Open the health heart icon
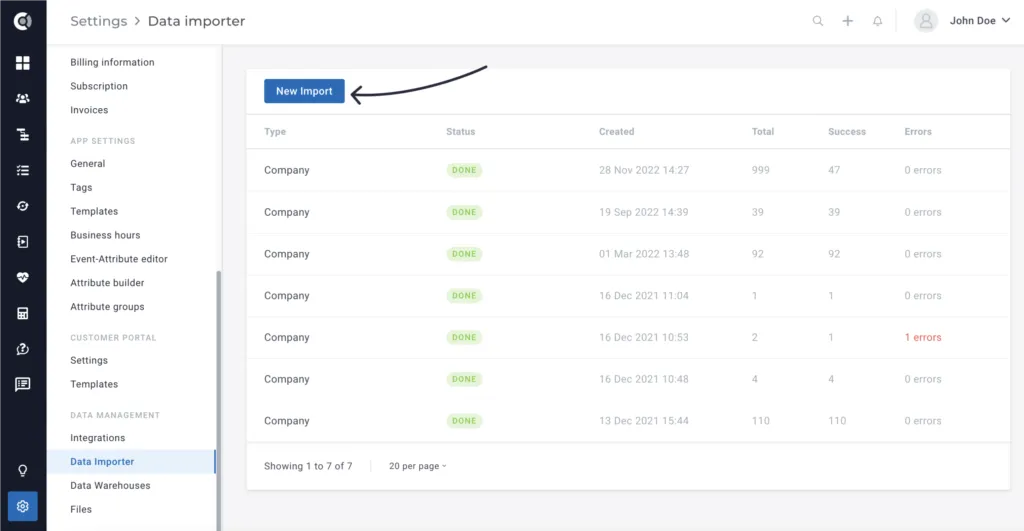1024x531 pixels. [23, 278]
